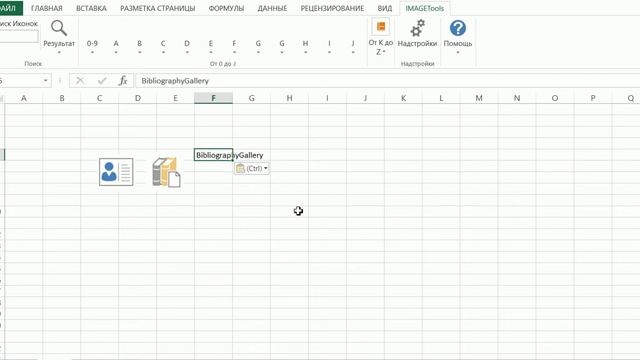Expand the ribbon's letter H icons dropdown
640x360 pixels.
[x=305, y=47]
